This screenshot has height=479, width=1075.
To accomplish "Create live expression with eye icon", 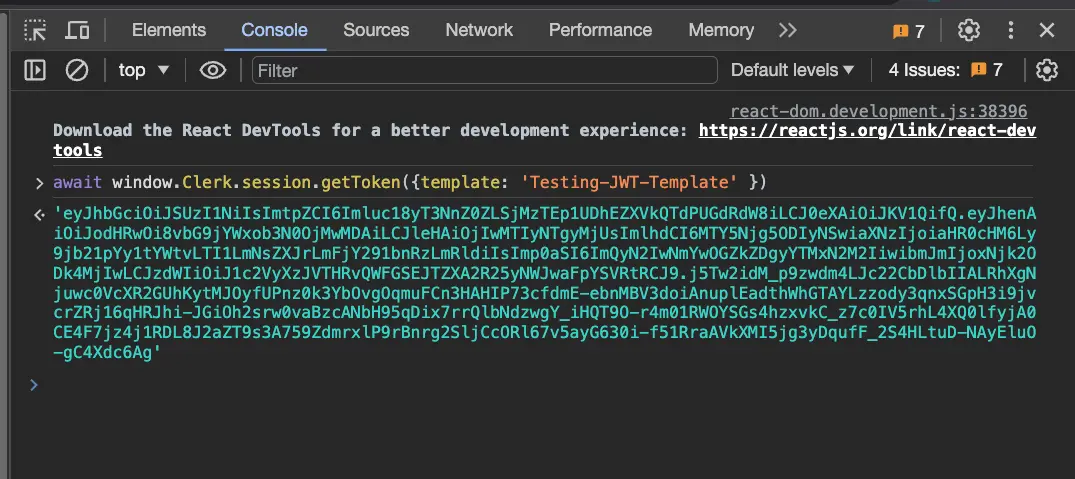I will [212, 70].
